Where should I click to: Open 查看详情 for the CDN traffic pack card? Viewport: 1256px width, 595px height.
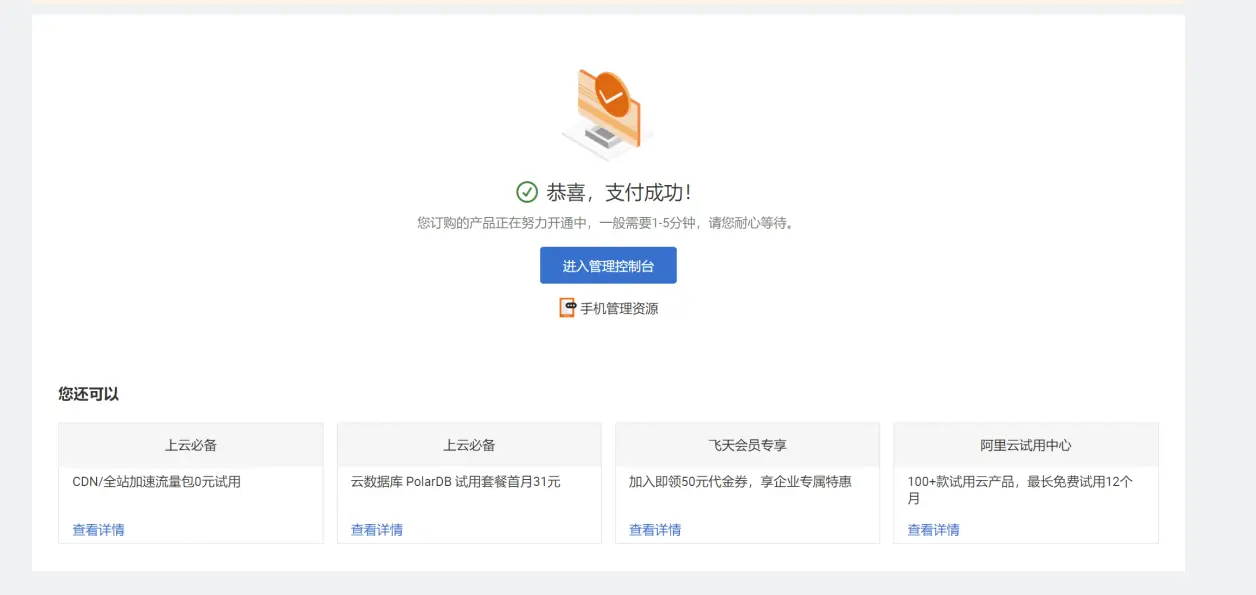click(x=98, y=530)
